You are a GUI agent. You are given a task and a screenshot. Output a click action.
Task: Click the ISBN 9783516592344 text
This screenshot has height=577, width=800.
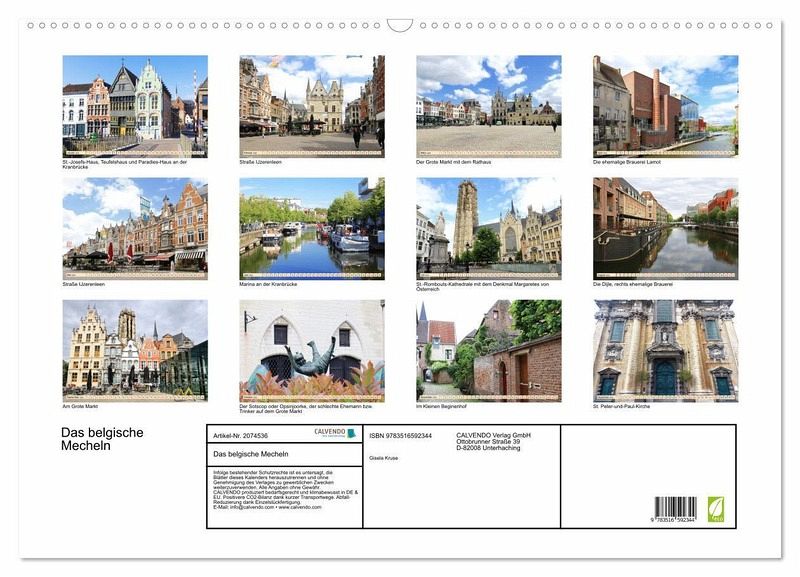coord(400,436)
